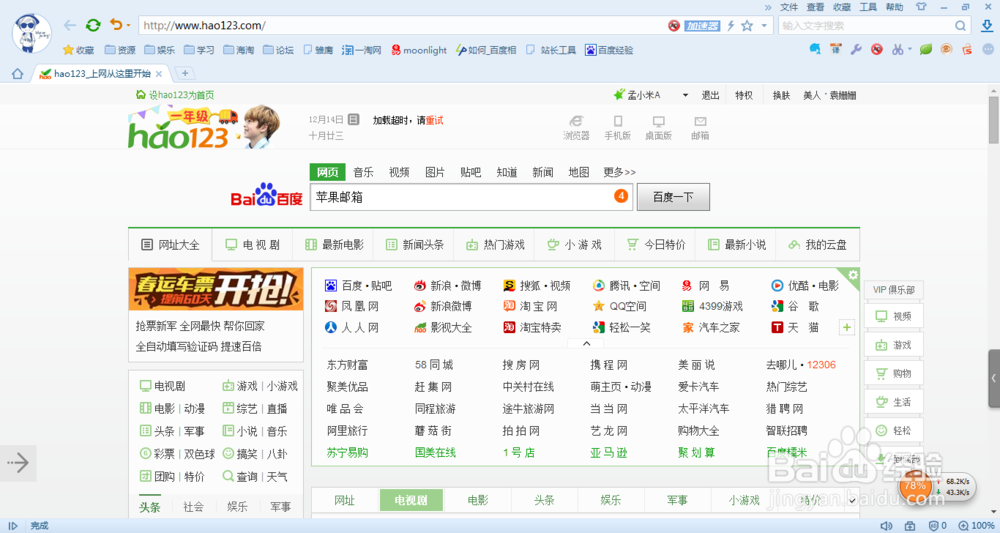This screenshot has height=533, width=1000.
Task: Click the star bookmark icon in address bar
Action: click(x=747, y=26)
